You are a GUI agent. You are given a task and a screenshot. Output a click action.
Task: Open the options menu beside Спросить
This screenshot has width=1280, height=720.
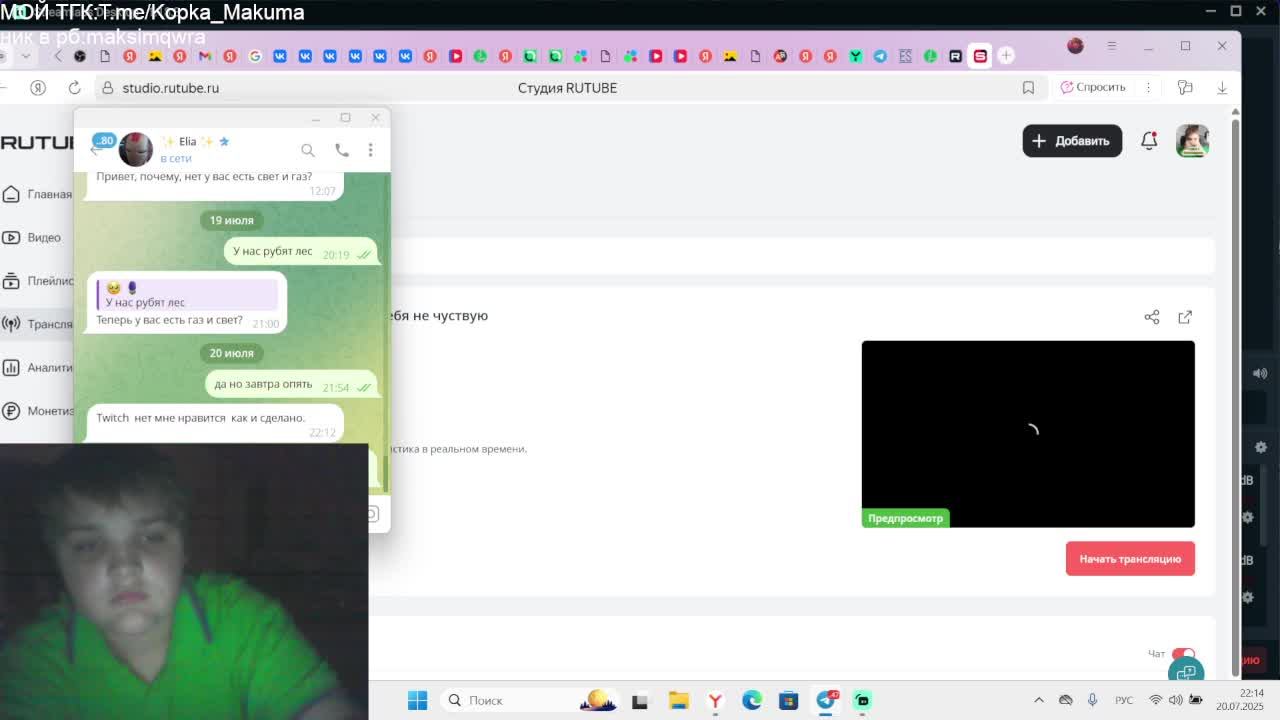pos(1148,87)
